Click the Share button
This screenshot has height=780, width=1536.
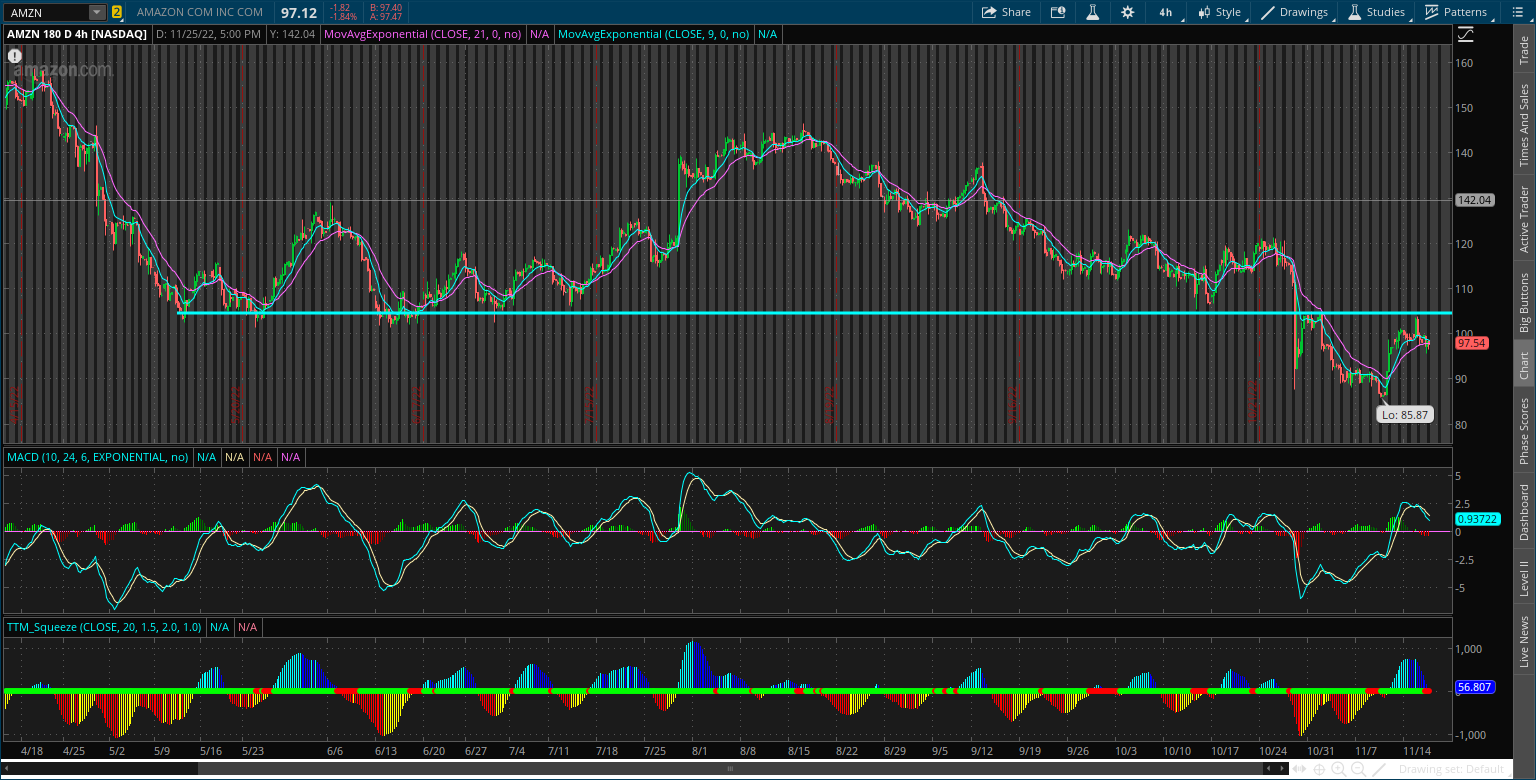1006,12
